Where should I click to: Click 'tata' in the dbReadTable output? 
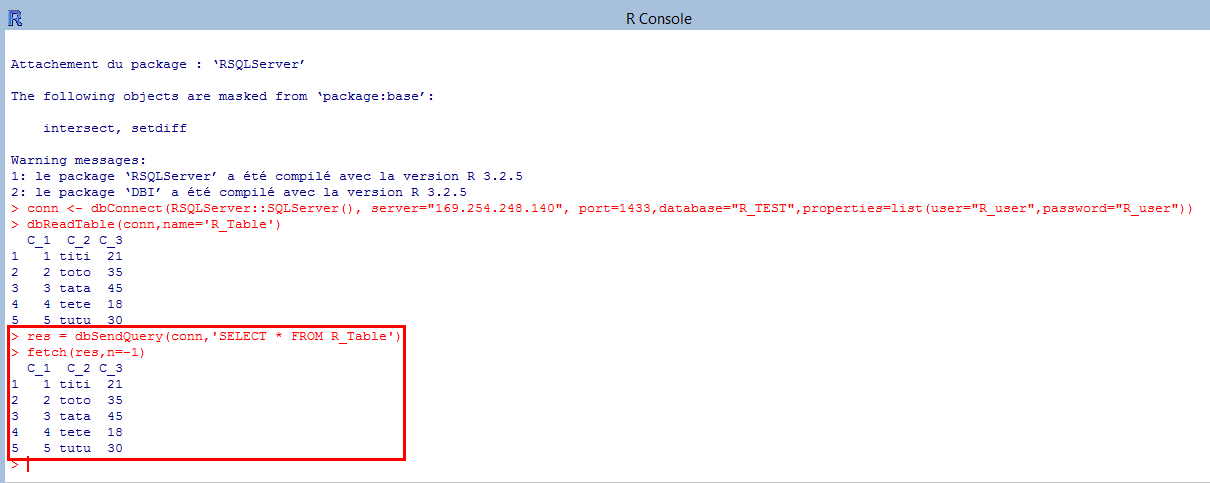click(74, 288)
